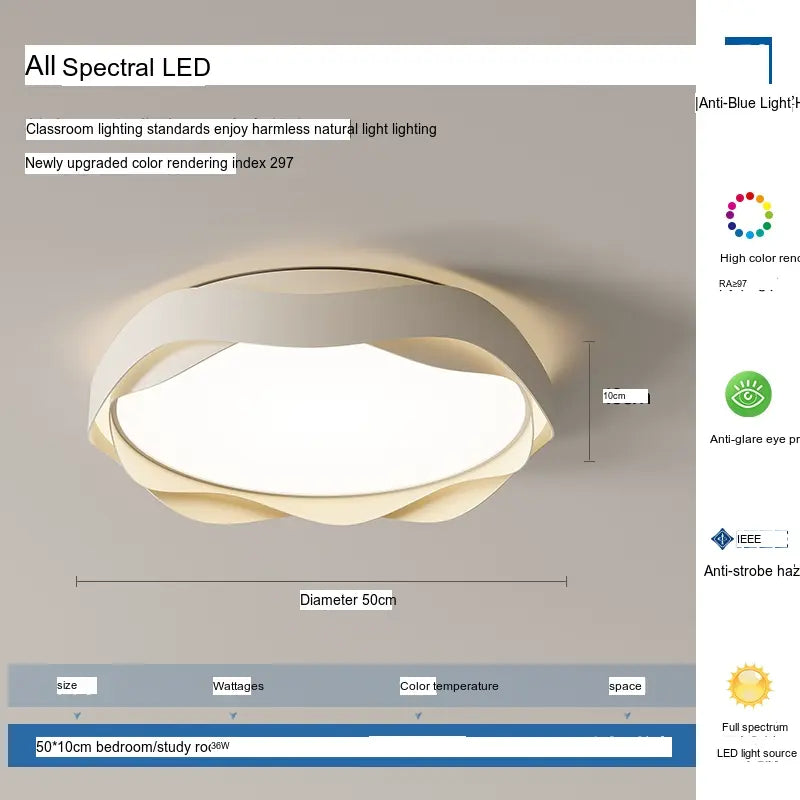This screenshot has height=800, width=800.
Task: Click the IEEE diamond logo icon
Action: (x=722, y=539)
